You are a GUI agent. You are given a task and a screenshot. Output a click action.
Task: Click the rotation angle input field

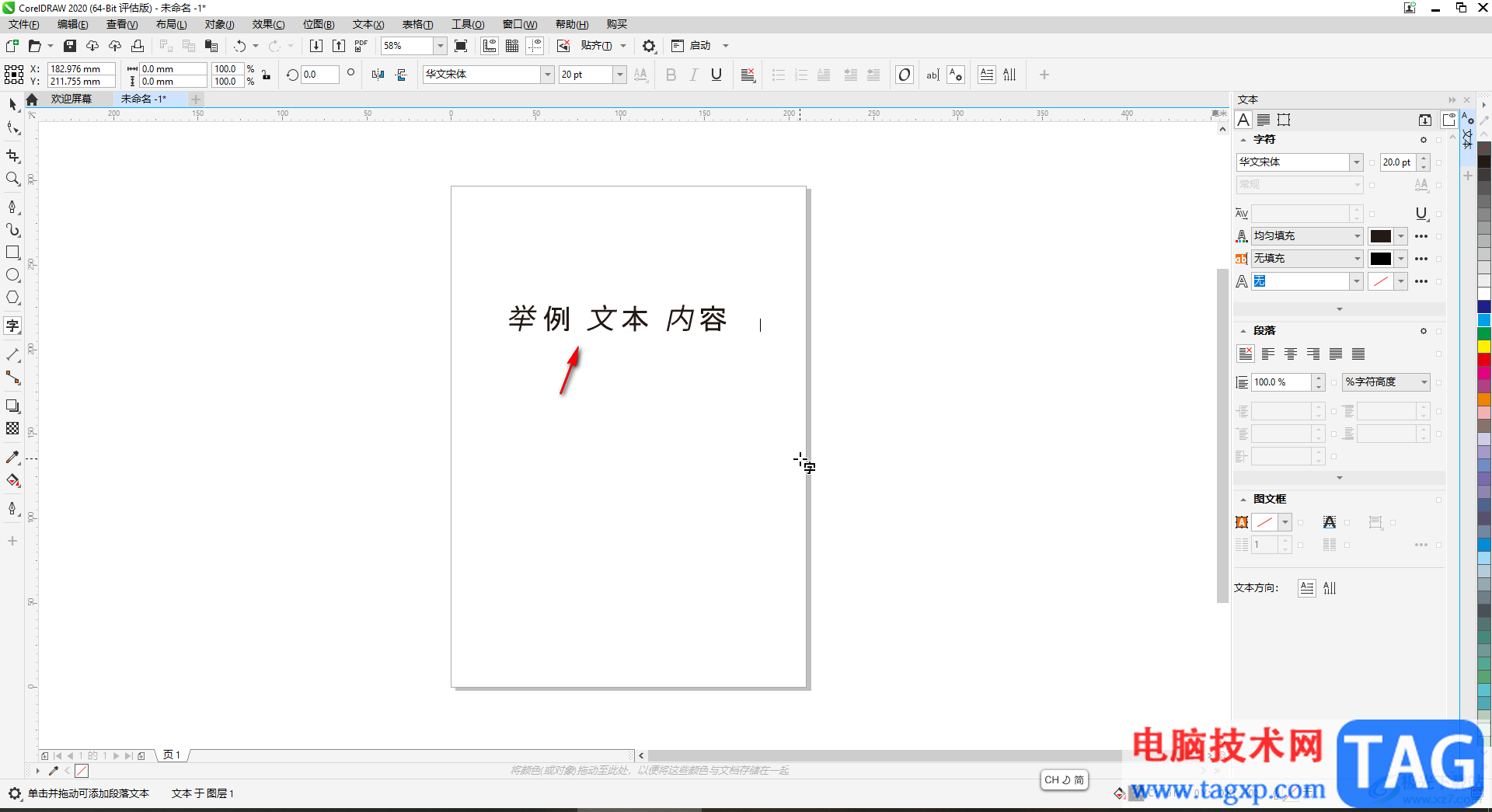[320, 75]
